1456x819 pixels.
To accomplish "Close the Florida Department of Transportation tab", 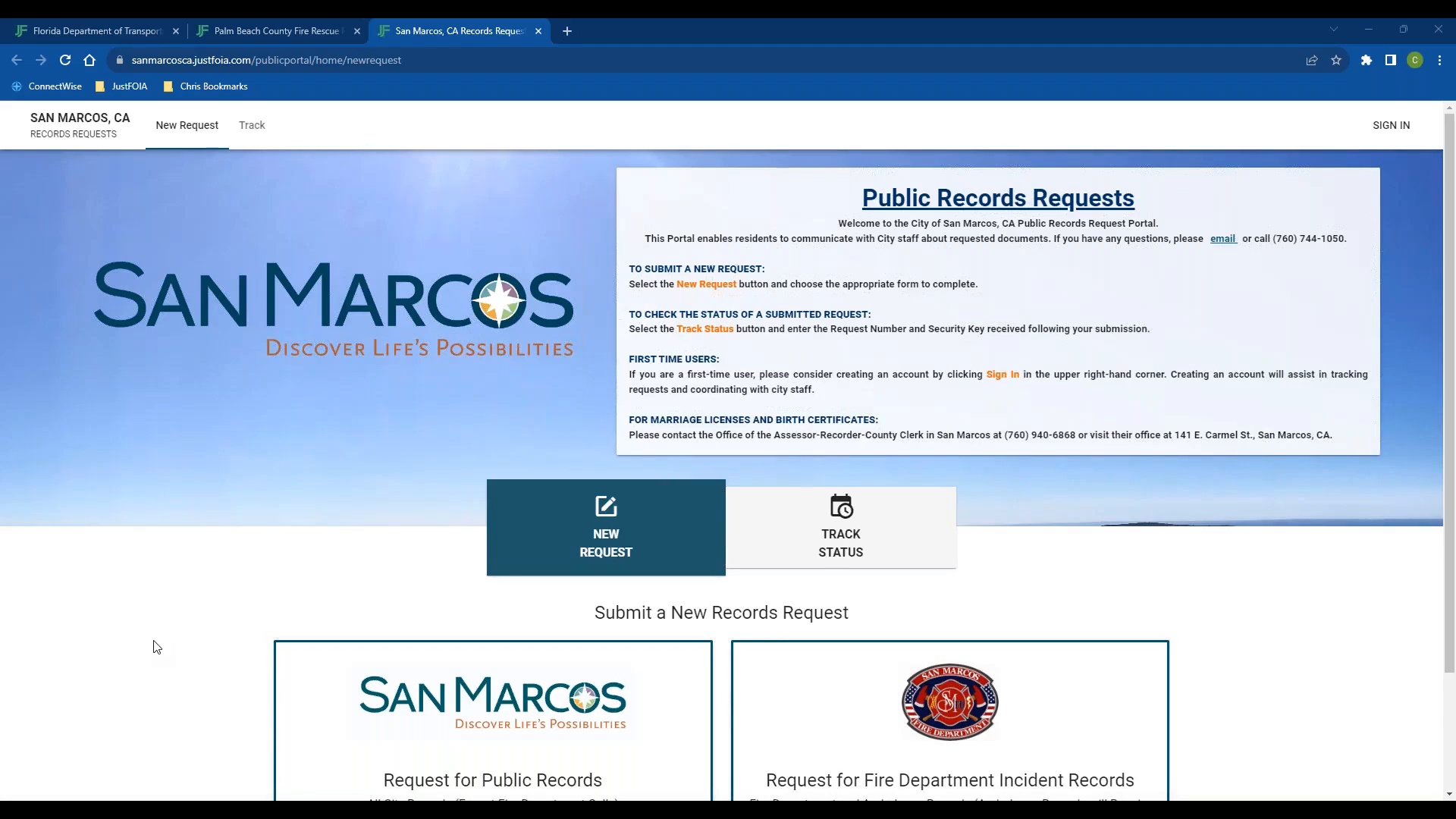I will 176,31.
